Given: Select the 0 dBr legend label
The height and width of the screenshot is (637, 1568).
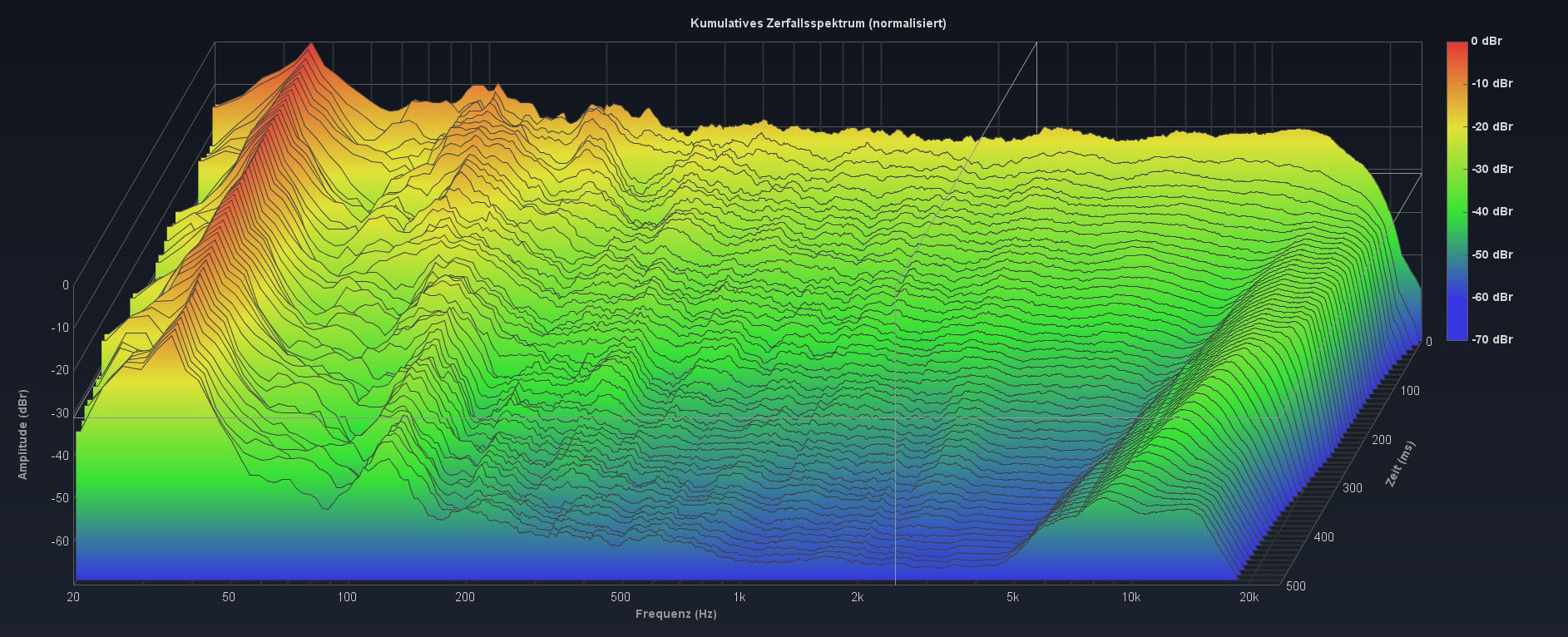Looking at the screenshot, I should (x=1486, y=41).
